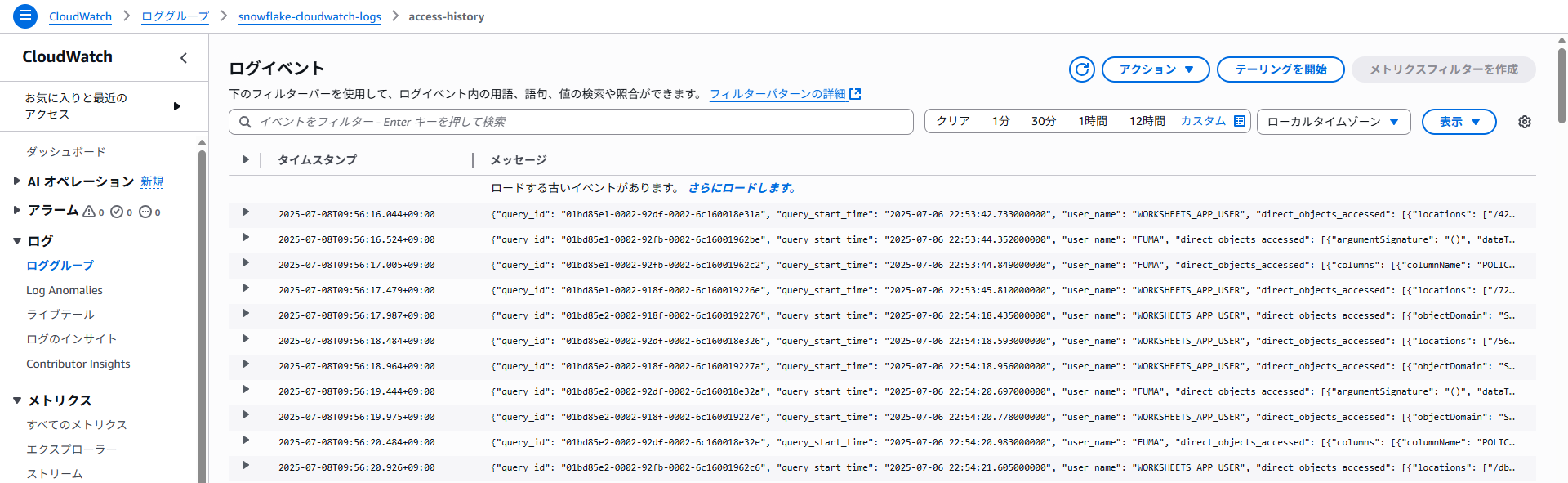
Task: Expand log event at 09:56:20.484
Action: click(245, 441)
